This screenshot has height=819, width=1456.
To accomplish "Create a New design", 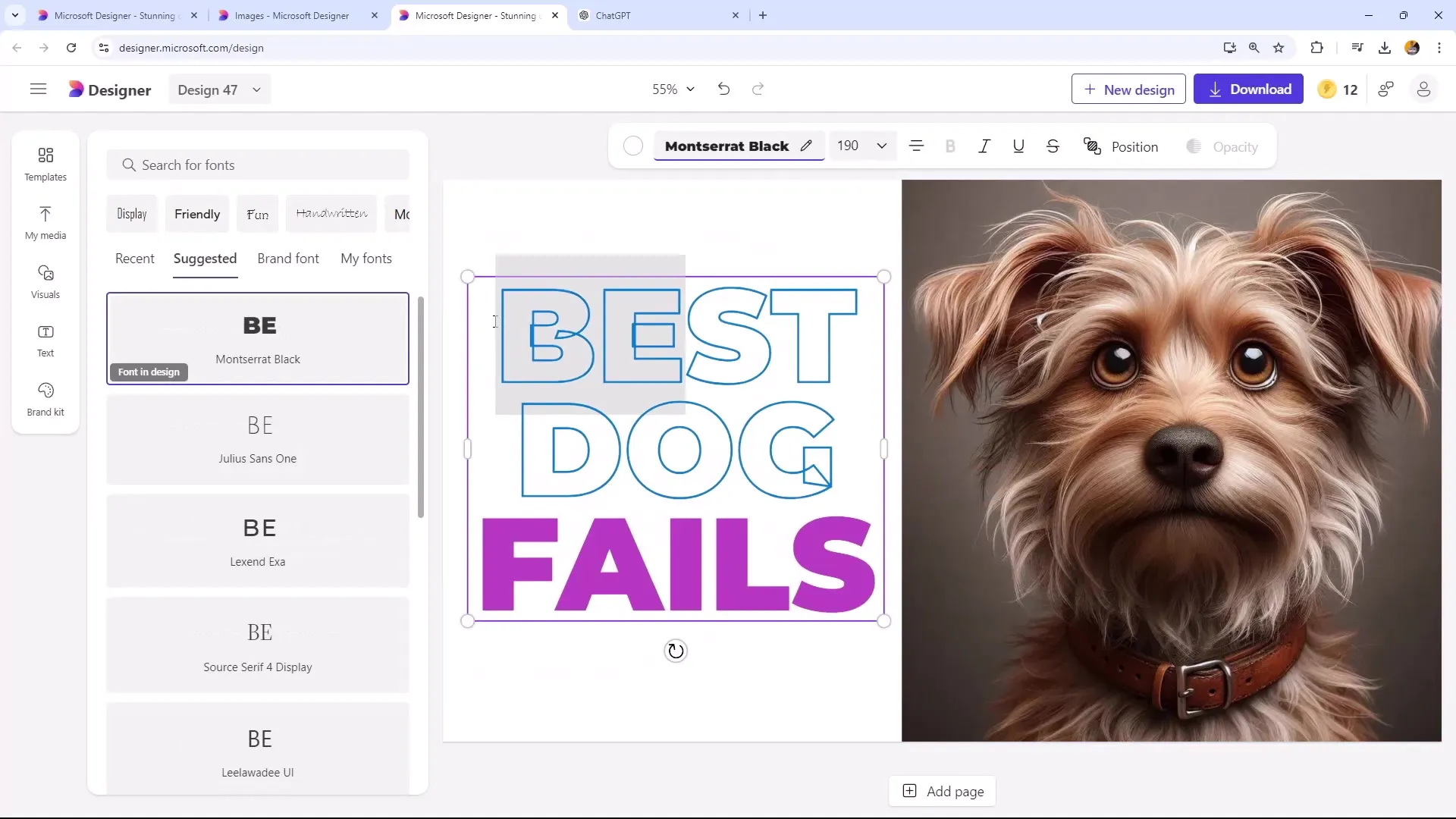I will pyautogui.click(x=1128, y=89).
